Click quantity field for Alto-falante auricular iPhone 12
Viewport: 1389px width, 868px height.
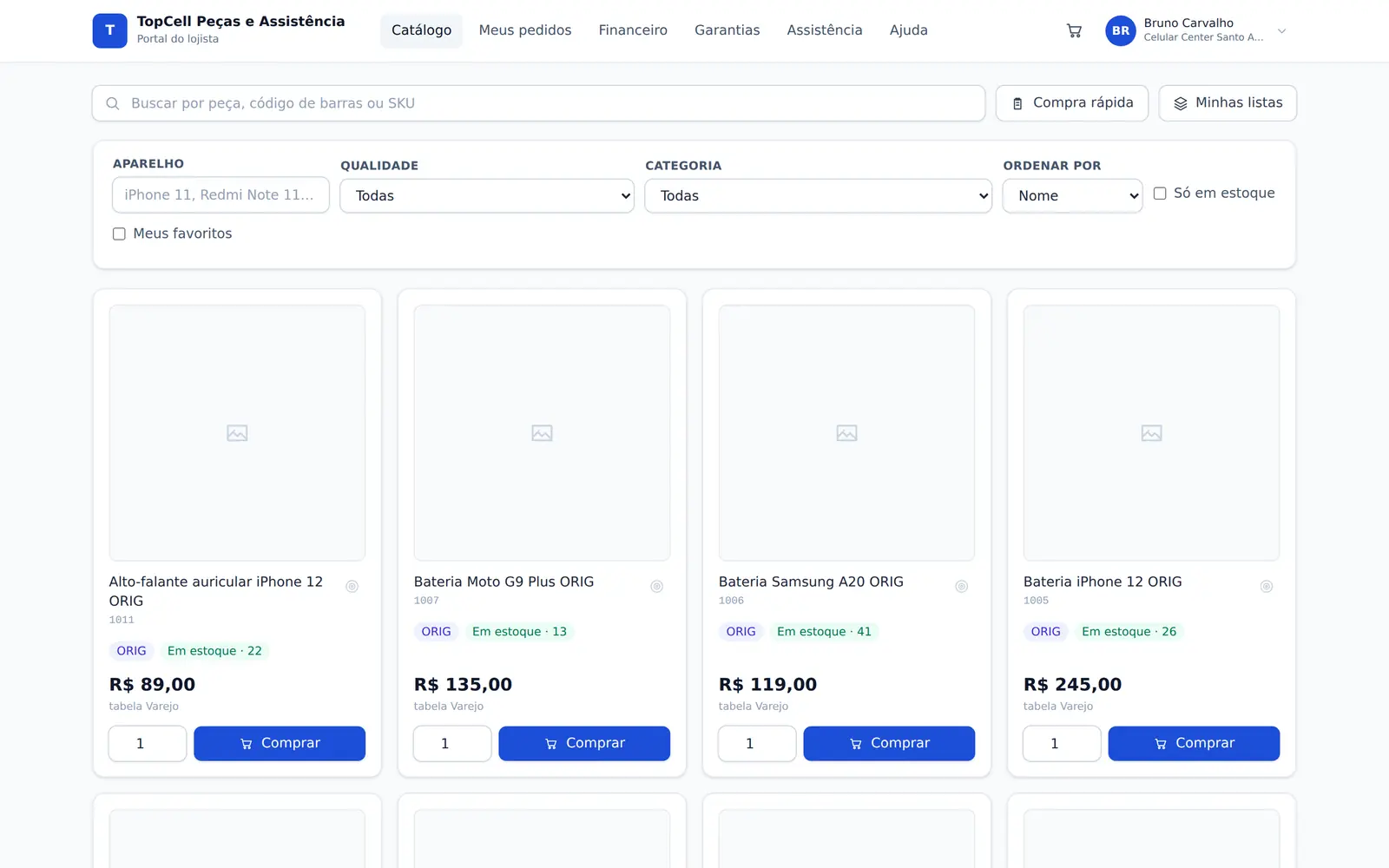(148, 744)
